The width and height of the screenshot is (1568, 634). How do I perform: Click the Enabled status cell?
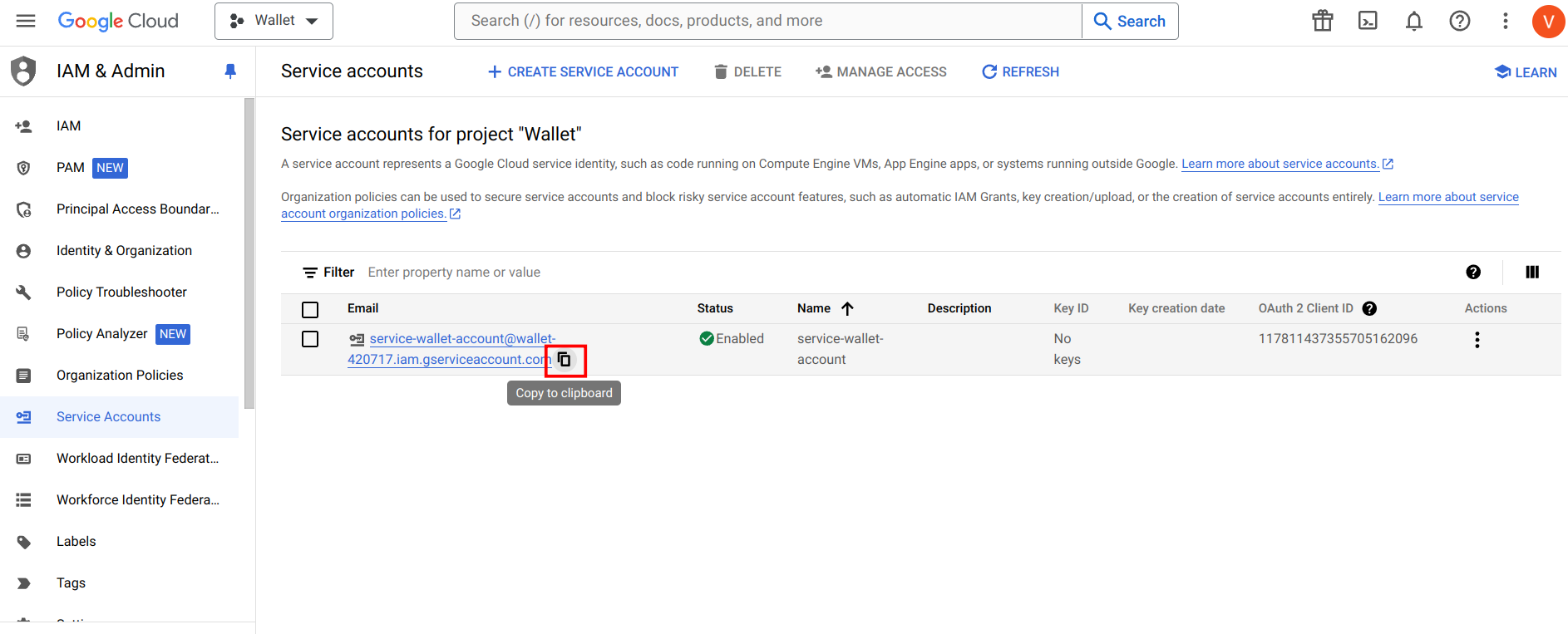(732, 338)
